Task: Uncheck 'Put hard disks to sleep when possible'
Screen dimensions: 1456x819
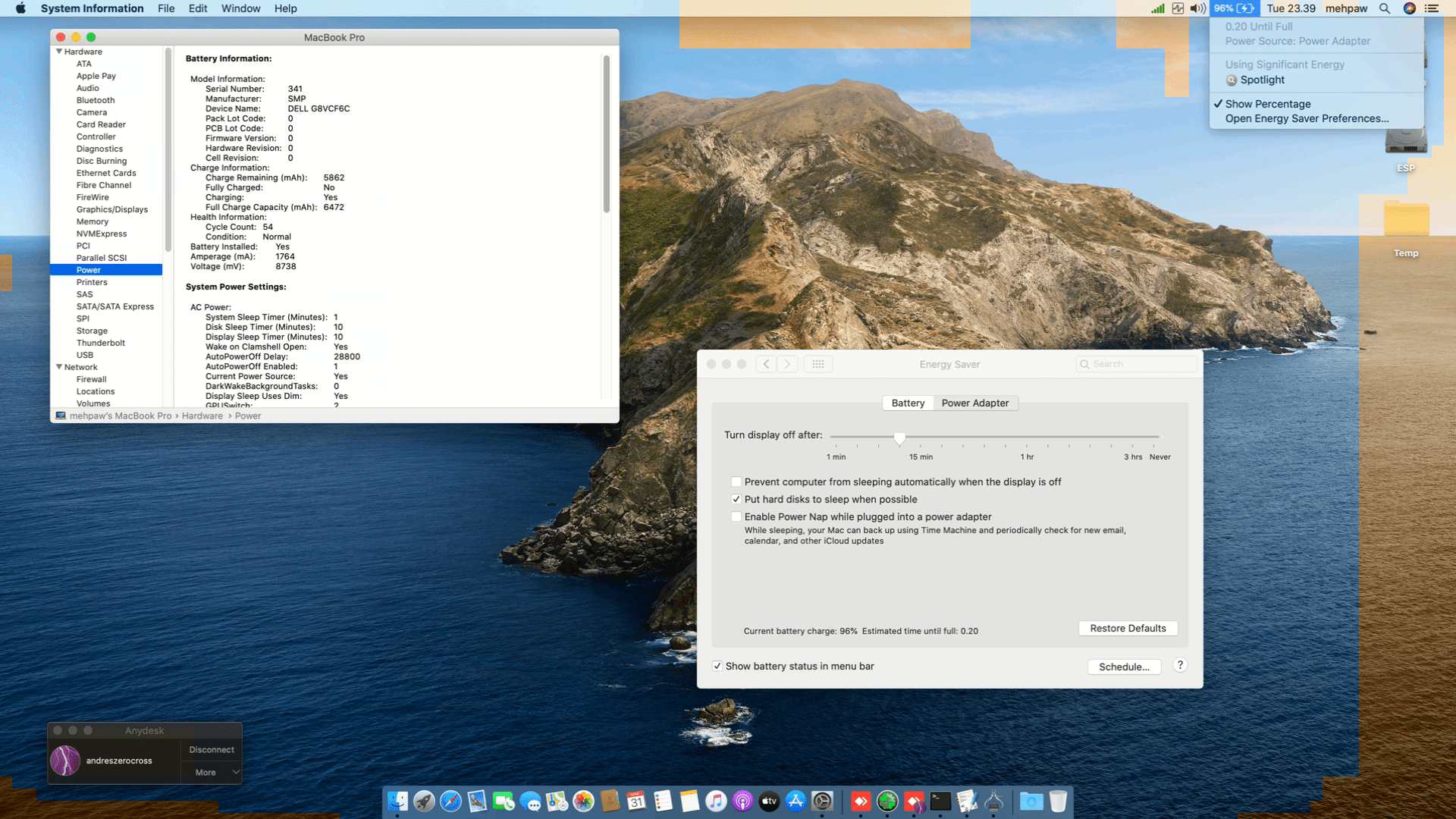Action: click(736, 499)
